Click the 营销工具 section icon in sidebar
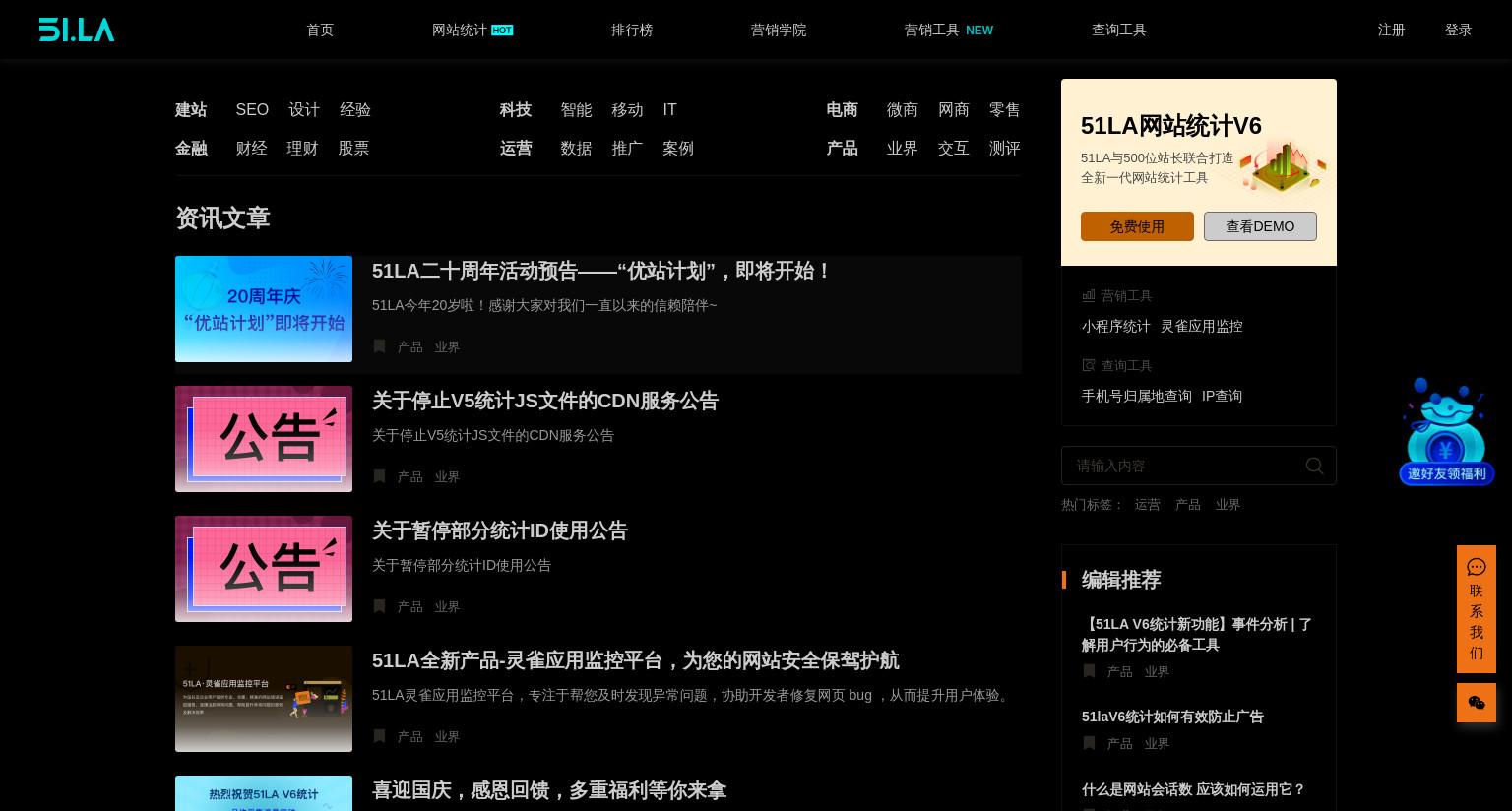This screenshot has height=811, width=1512. point(1089,295)
